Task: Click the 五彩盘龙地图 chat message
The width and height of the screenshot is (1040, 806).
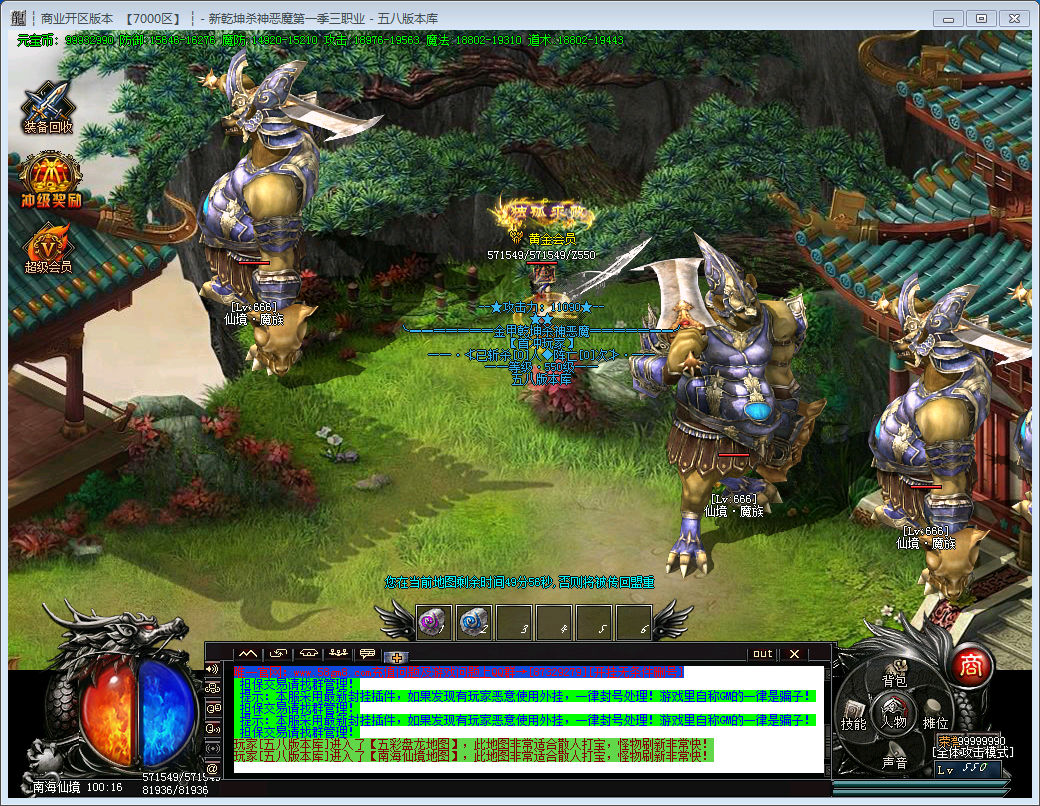Action: pyautogui.click(x=472, y=744)
